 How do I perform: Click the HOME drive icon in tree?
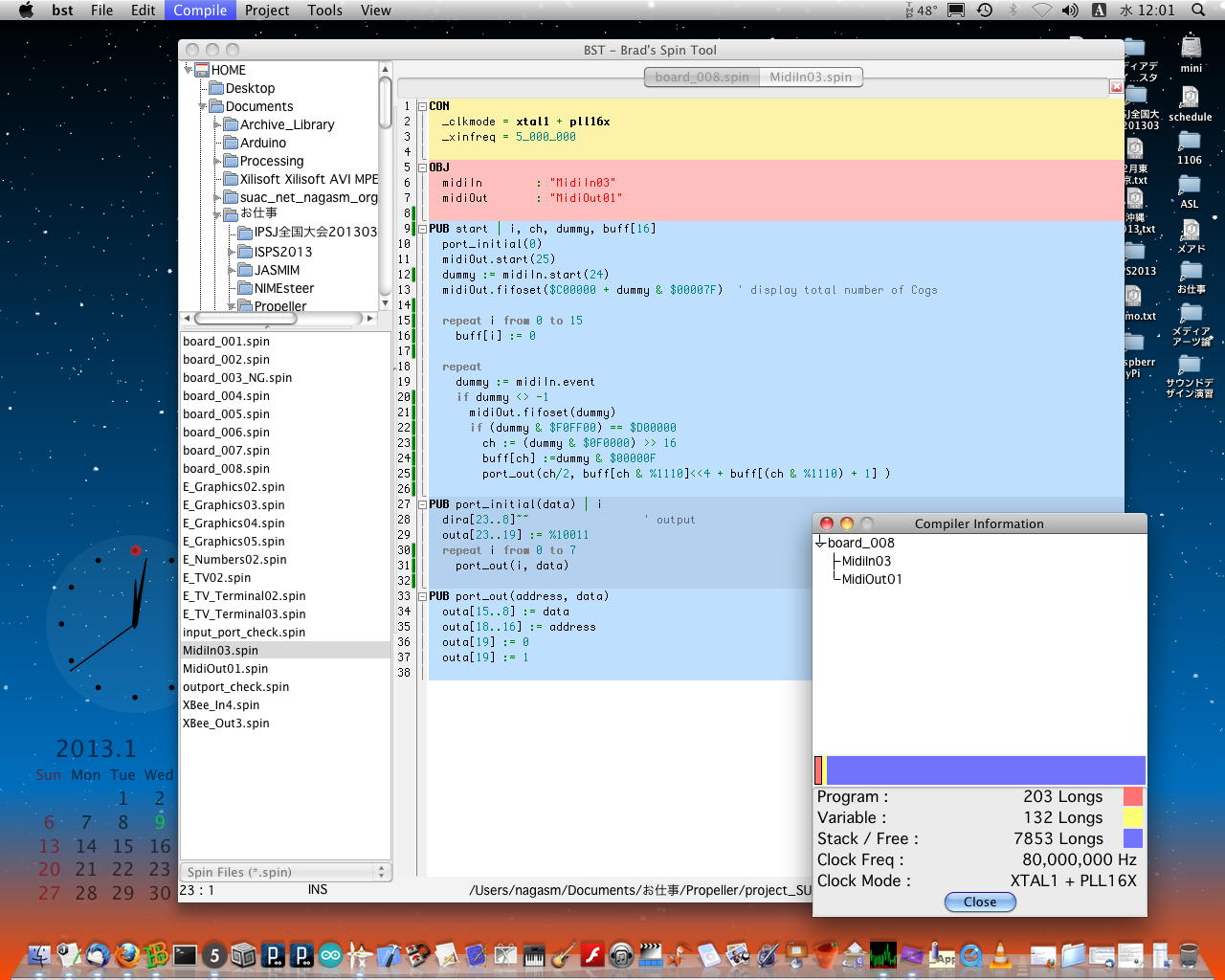[202, 70]
